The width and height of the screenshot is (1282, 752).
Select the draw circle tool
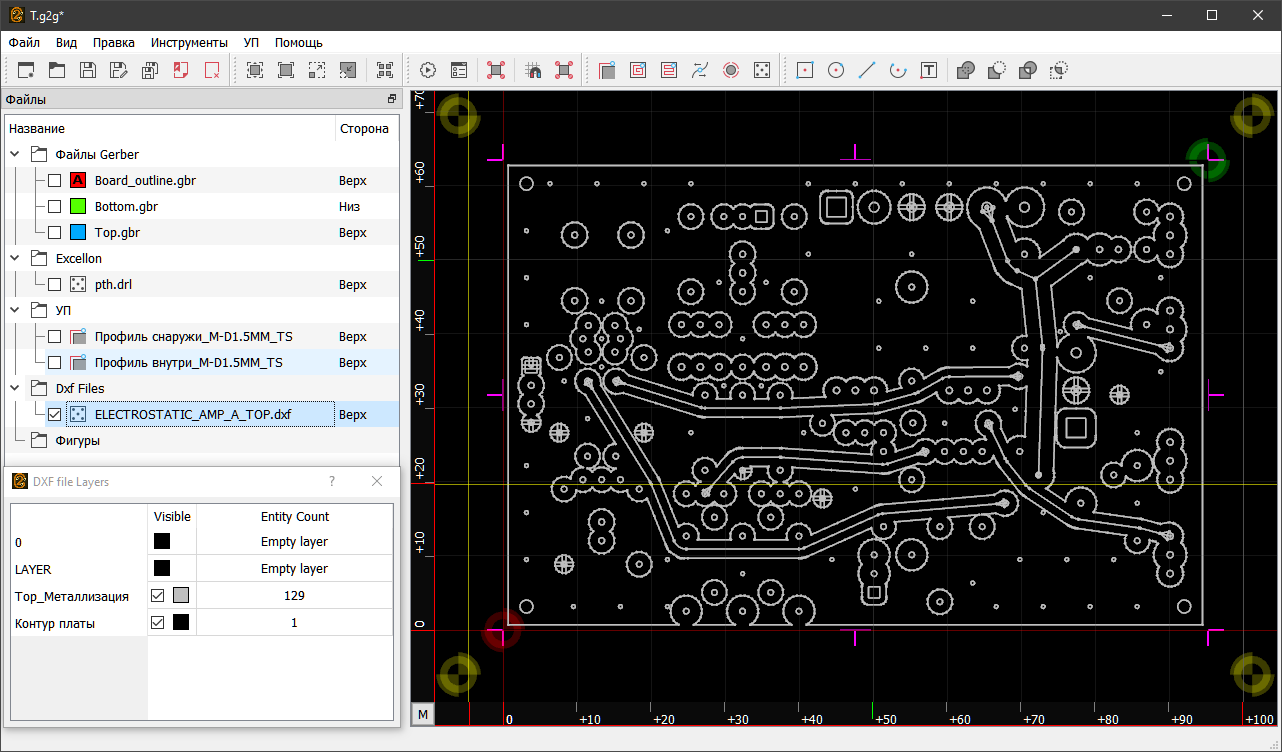(836, 70)
